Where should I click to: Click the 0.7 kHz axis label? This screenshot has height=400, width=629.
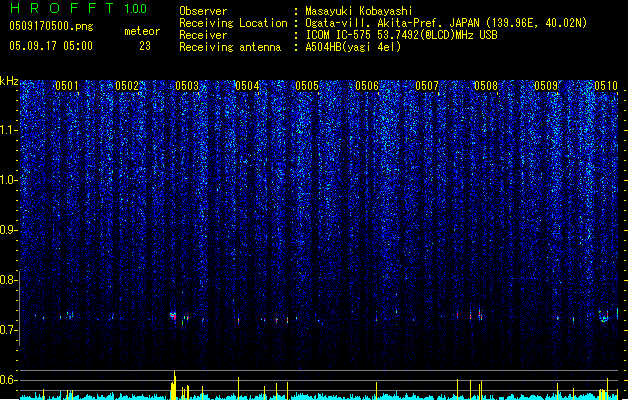click(x=8, y=330)
